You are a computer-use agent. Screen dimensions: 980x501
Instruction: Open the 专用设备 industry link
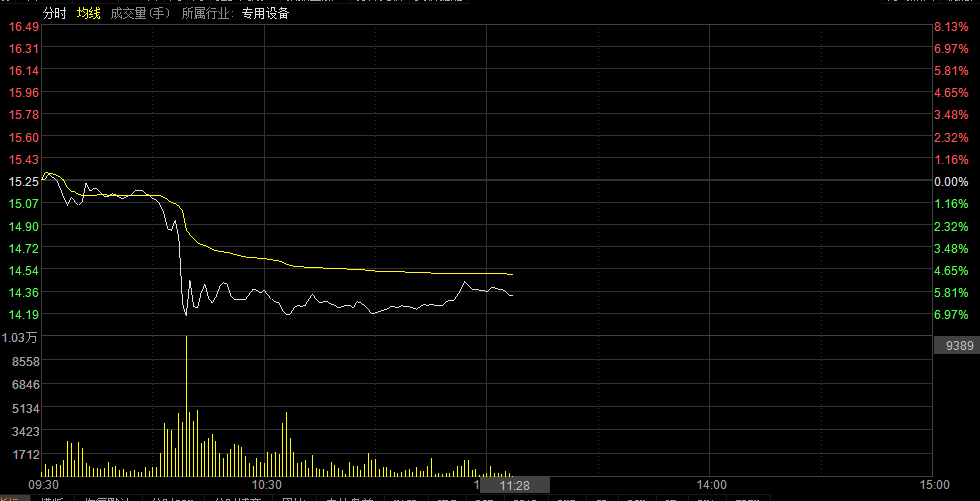[x=265, y=14]
